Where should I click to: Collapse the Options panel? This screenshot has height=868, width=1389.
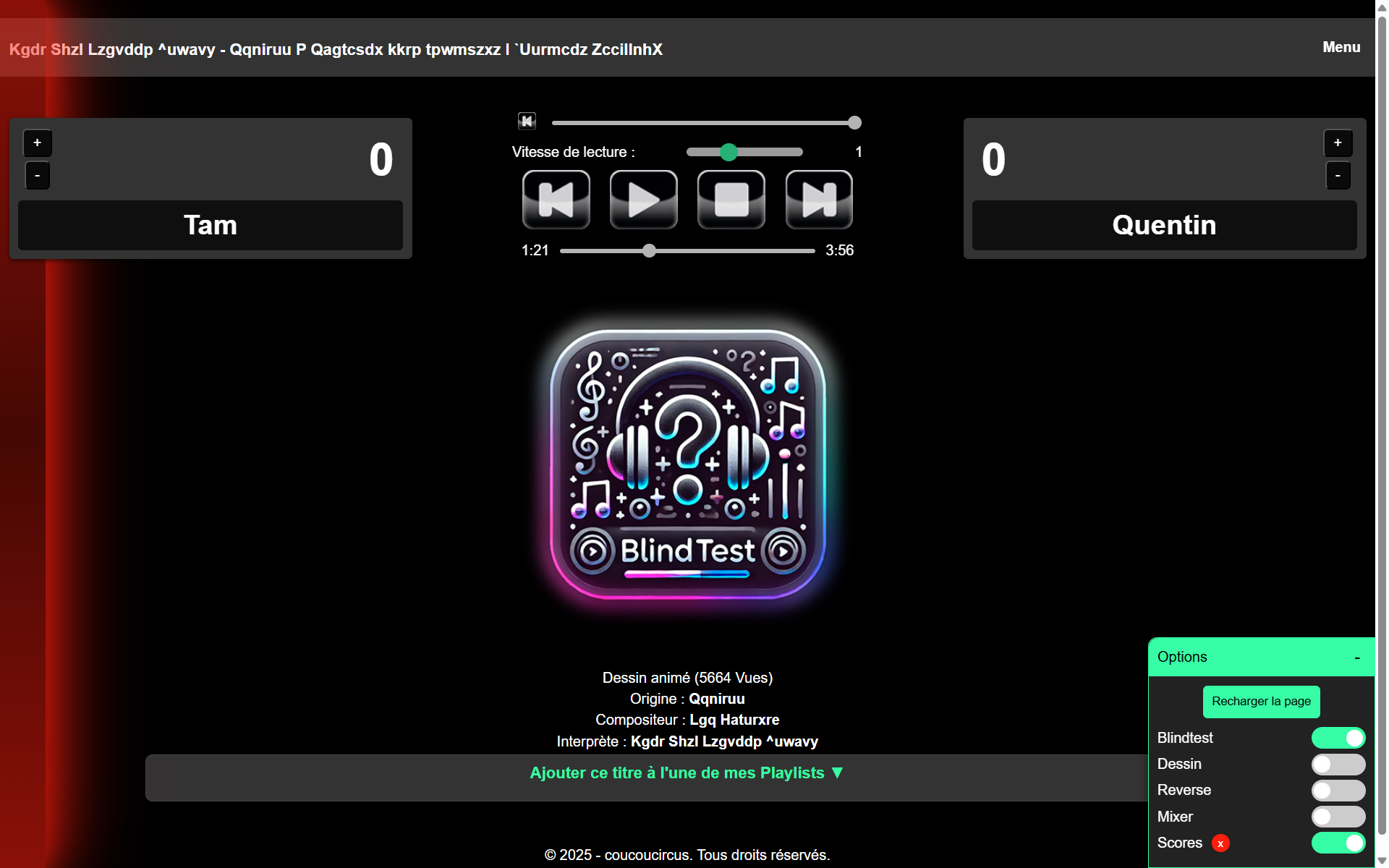click(1357, 658)
